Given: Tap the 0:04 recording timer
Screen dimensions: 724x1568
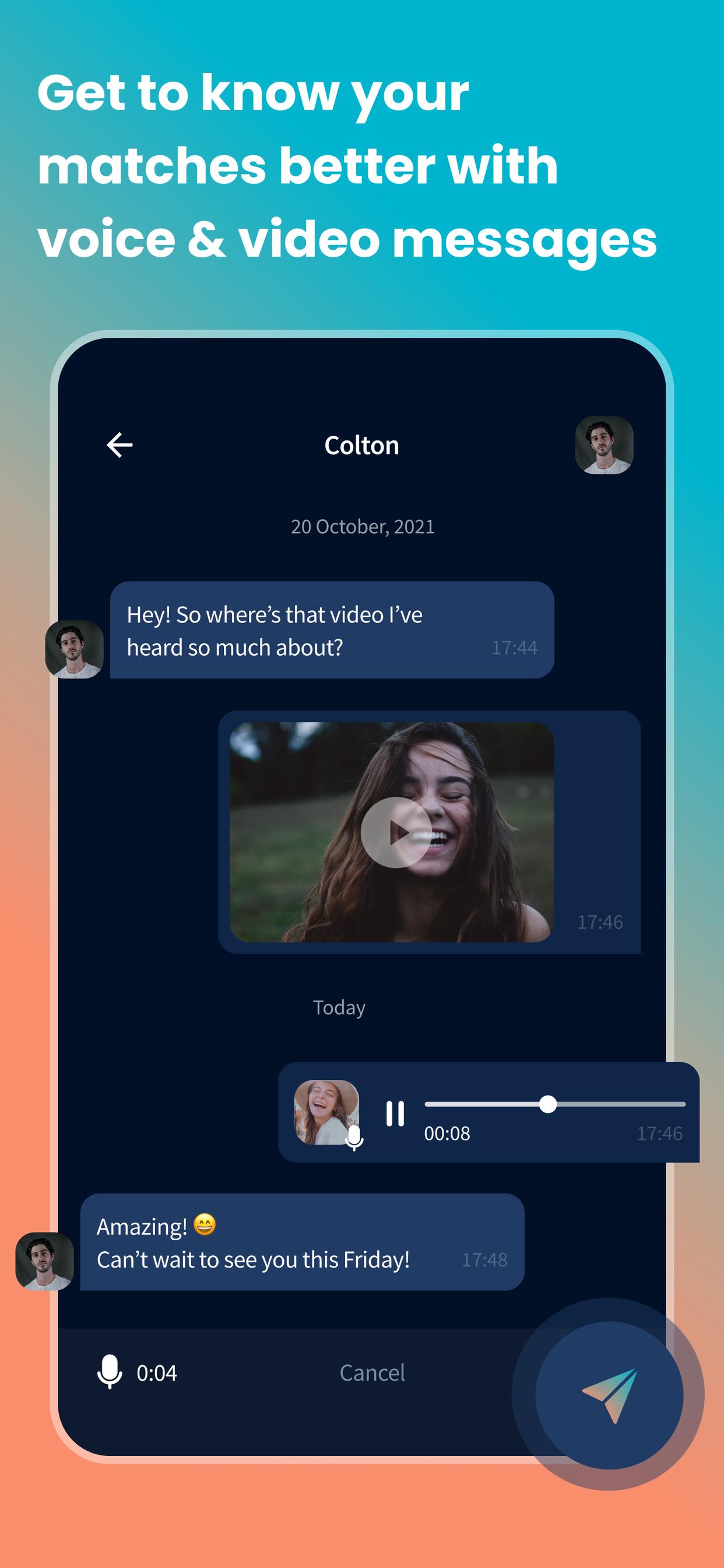Looking at the screenshot, I should [156, 1373].
